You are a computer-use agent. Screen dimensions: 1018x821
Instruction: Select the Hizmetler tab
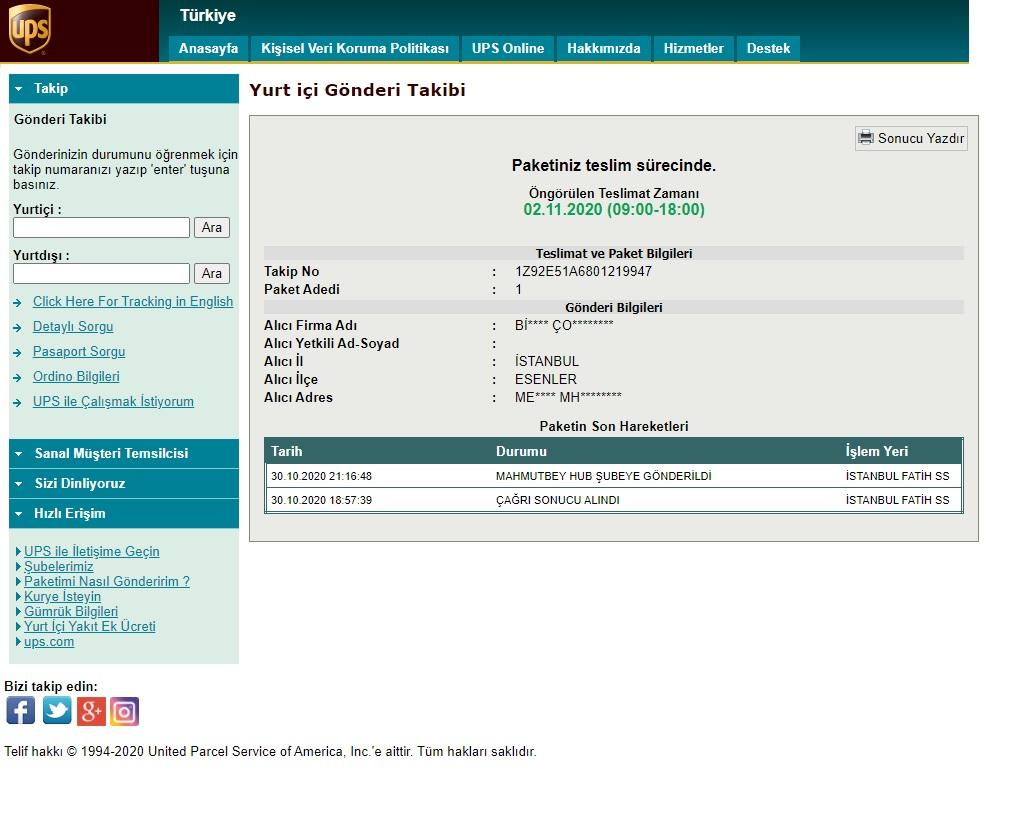tap(693, 49)
